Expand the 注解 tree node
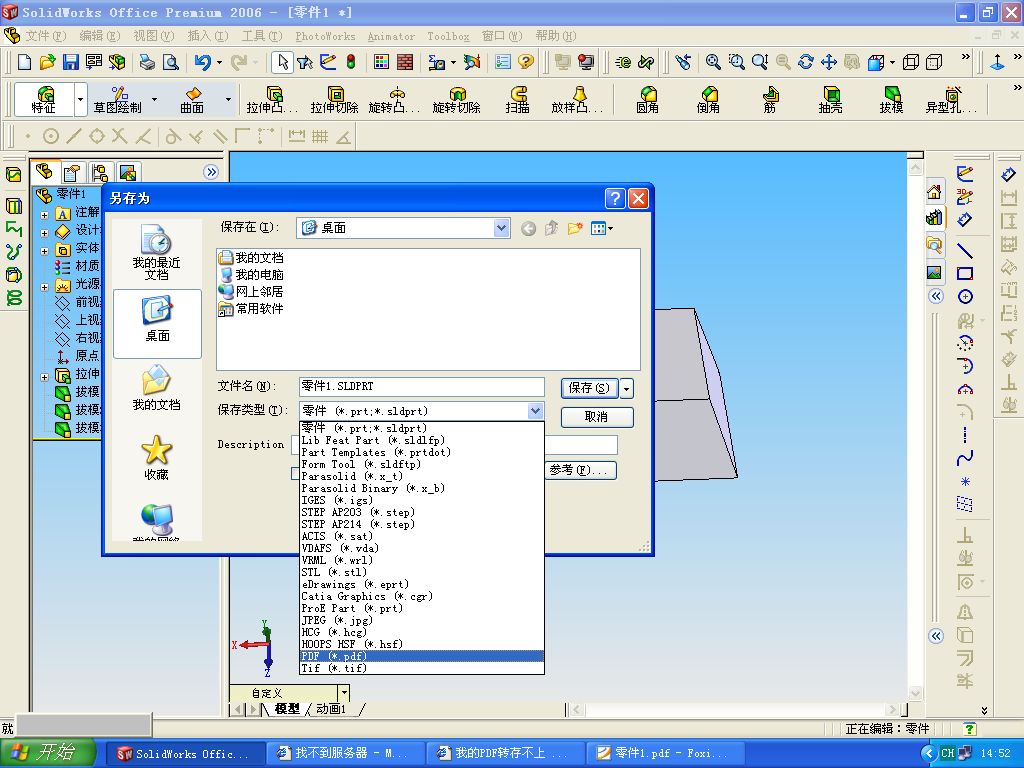 pos(44,214)
